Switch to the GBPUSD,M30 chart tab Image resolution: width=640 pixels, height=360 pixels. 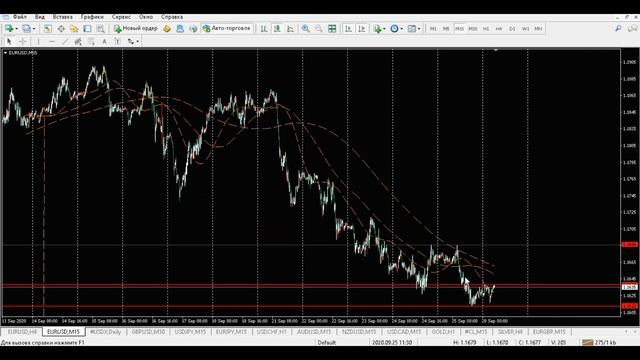click(x=148, y=332)
